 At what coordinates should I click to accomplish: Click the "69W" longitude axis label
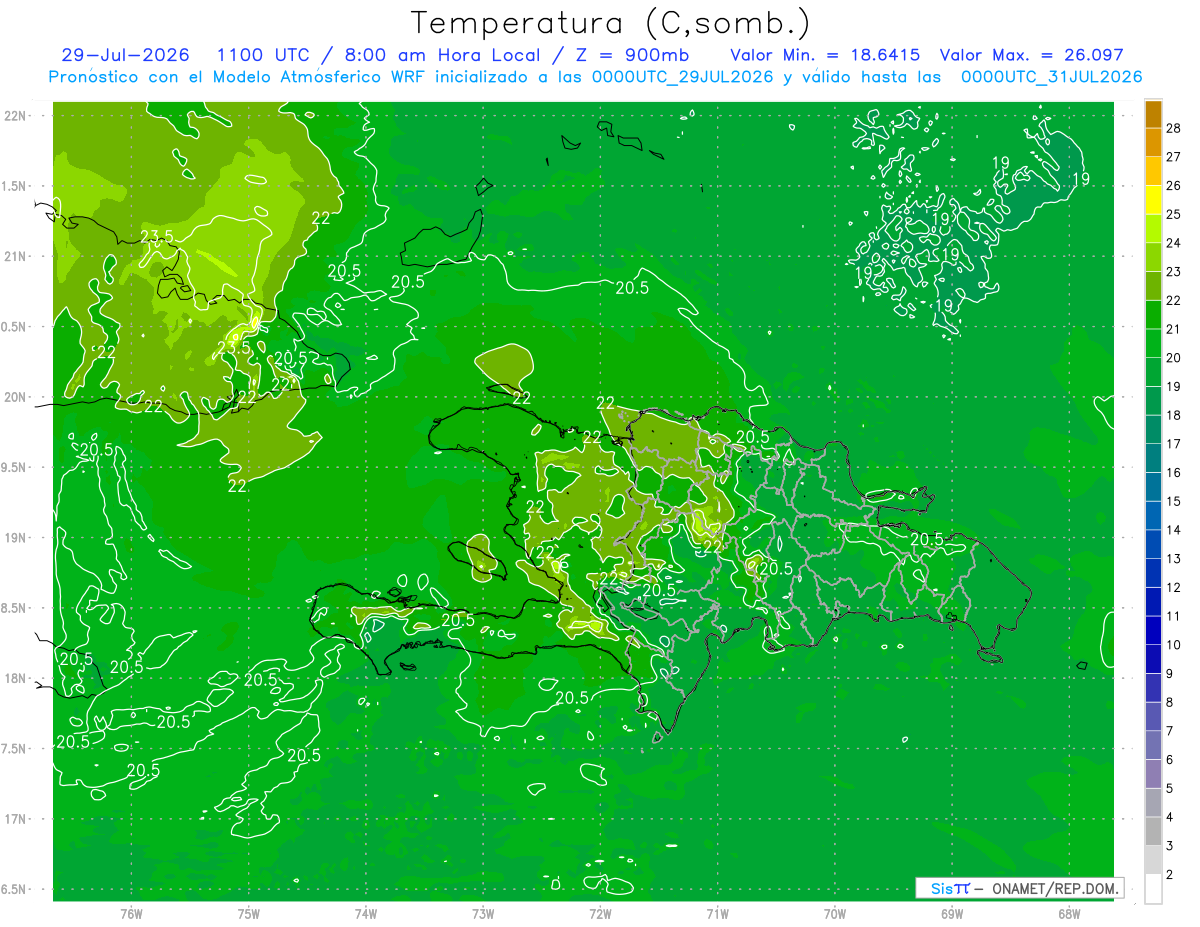(x=952, y=915)
